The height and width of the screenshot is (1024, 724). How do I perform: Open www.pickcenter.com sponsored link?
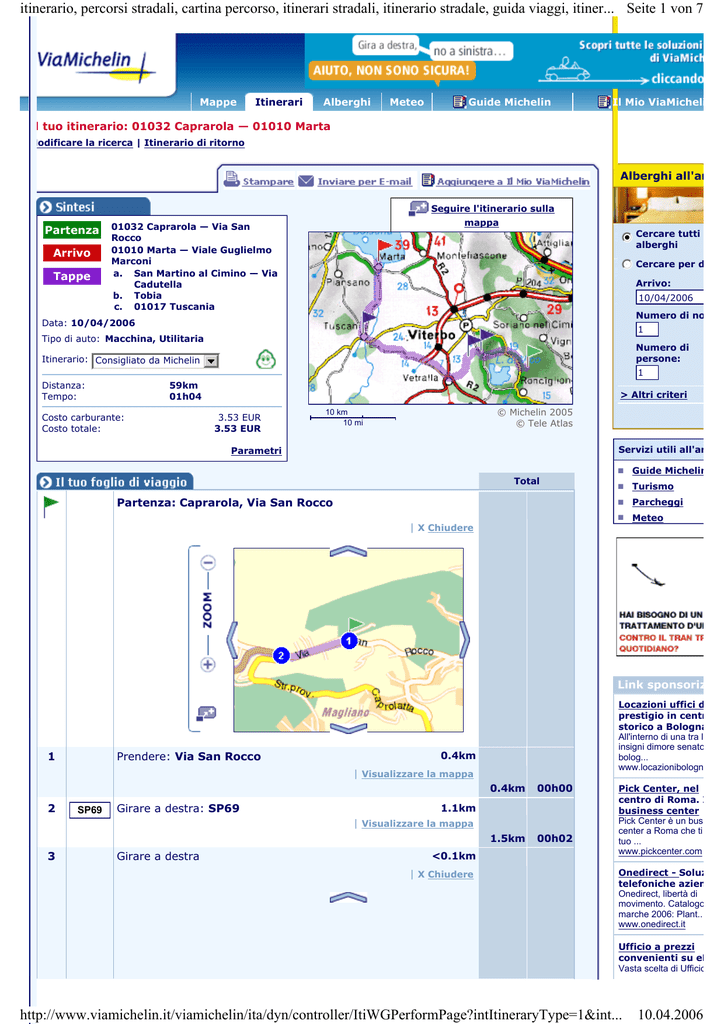click(660, 851)
